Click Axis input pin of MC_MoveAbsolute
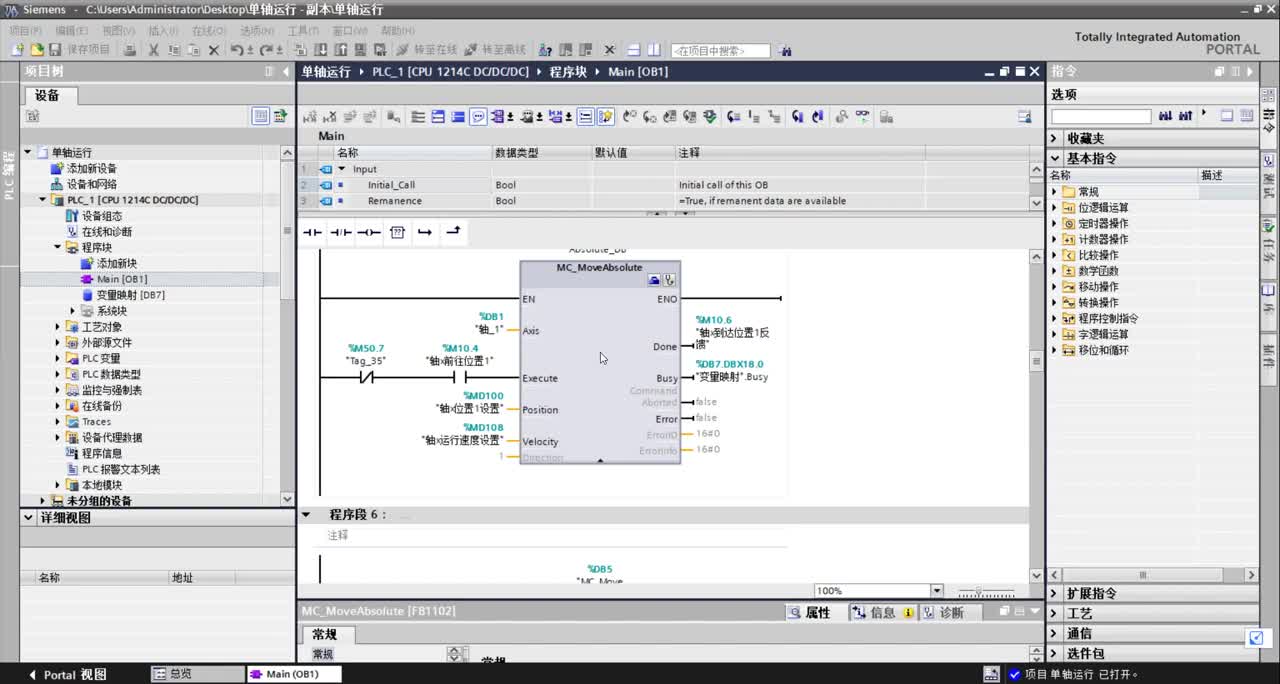1280x684 pixels. click(x=531, y=331)
